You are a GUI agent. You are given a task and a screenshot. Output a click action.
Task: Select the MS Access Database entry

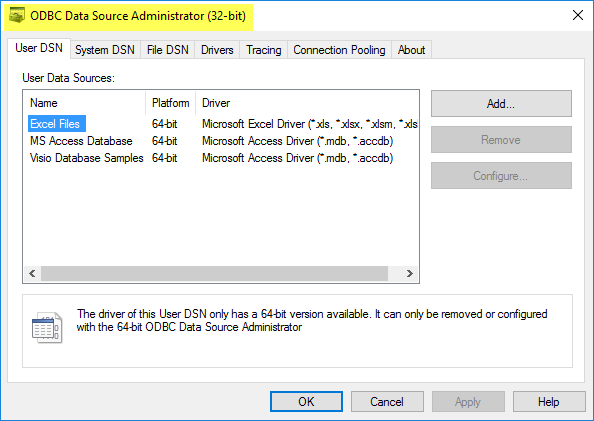[81, 141]
